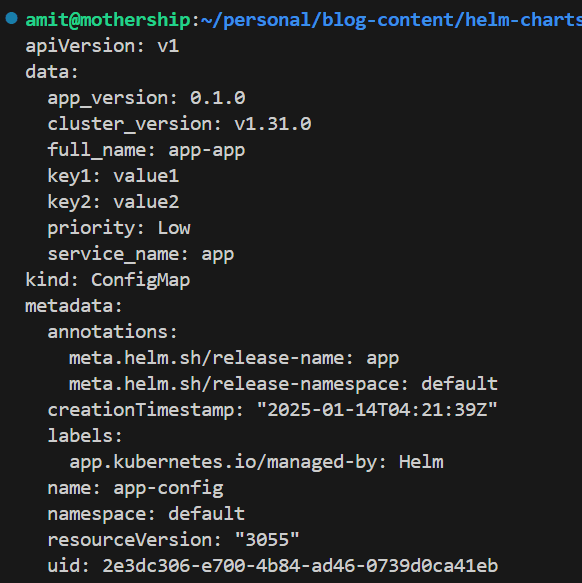Click the key2: value2 entry
Image resolution: width=582 pixels, height=583 pixels.
[113, 202]
